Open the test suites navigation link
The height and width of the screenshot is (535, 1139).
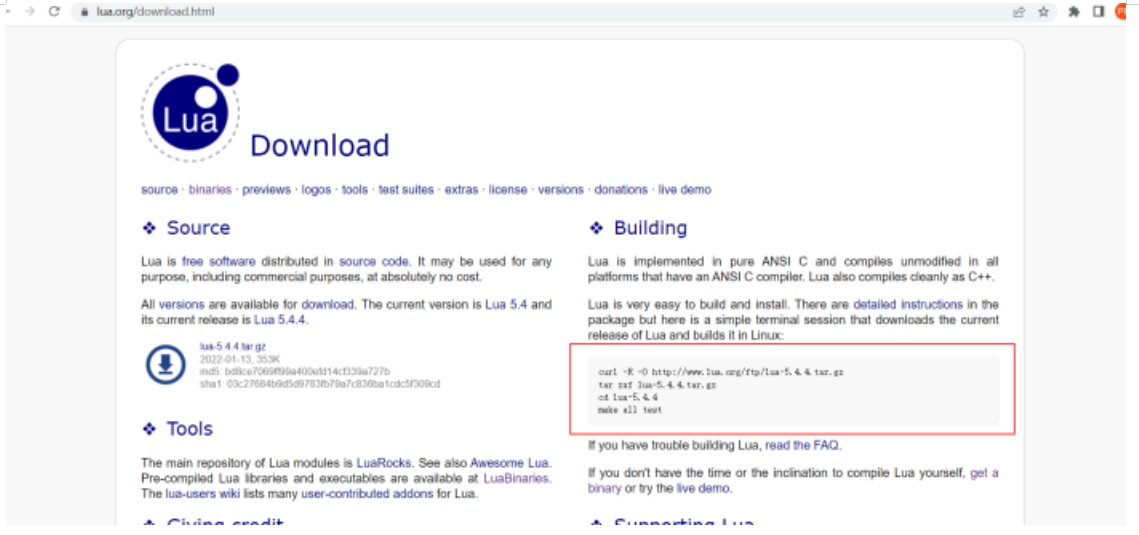click(x=406, y=189)
